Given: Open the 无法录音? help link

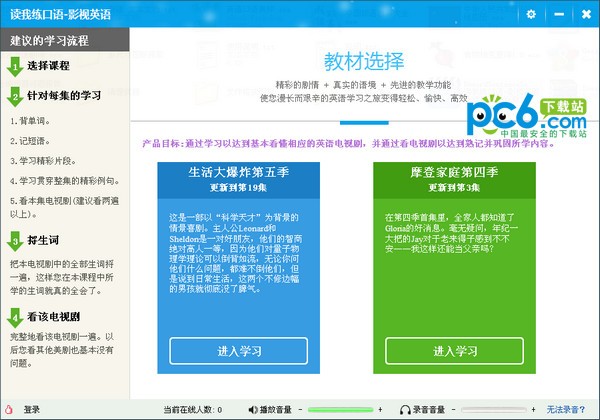Looking at the screenshot, I should click(566, 410).
